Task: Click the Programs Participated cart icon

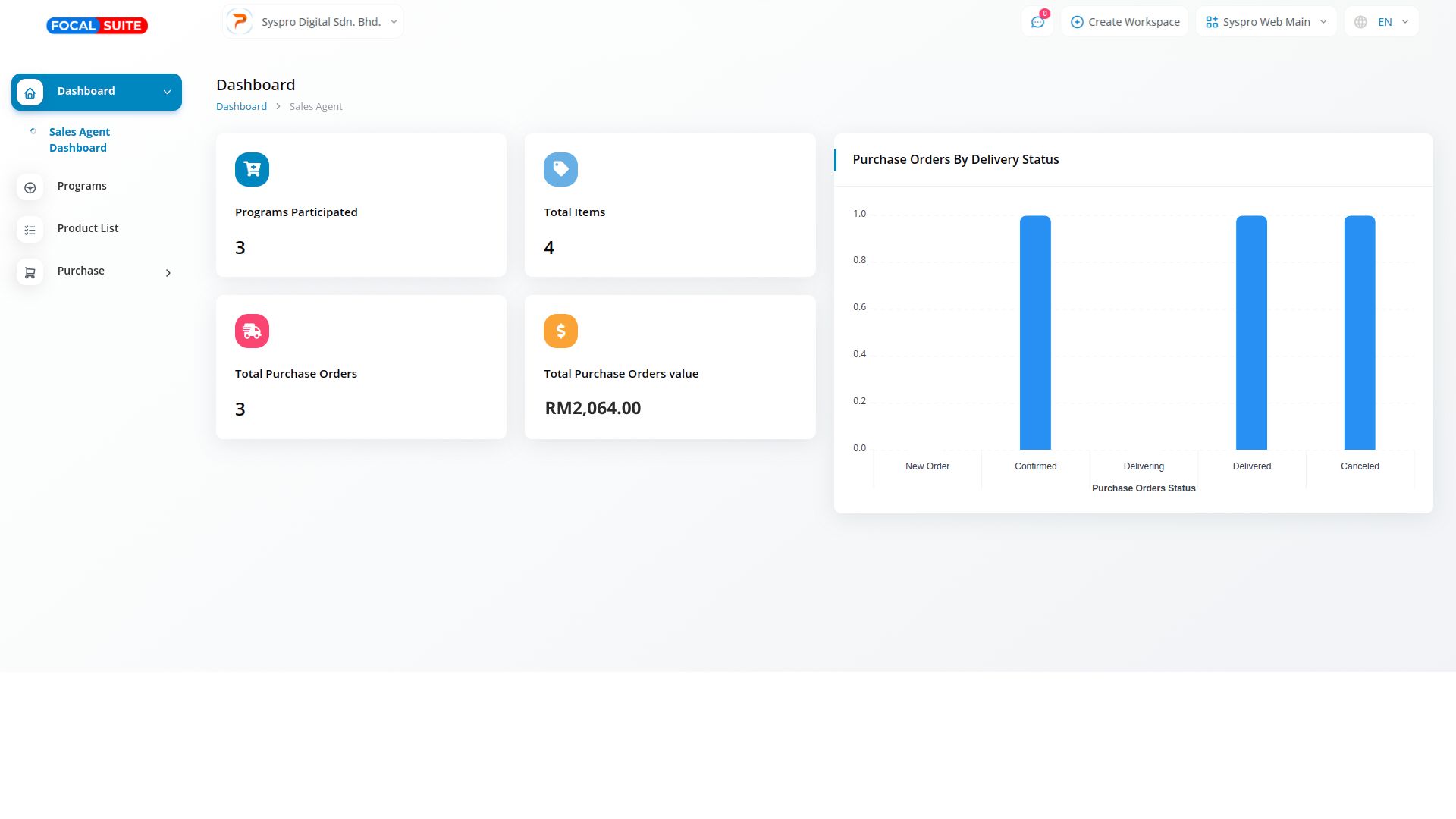Action: (x=252, y=169)
